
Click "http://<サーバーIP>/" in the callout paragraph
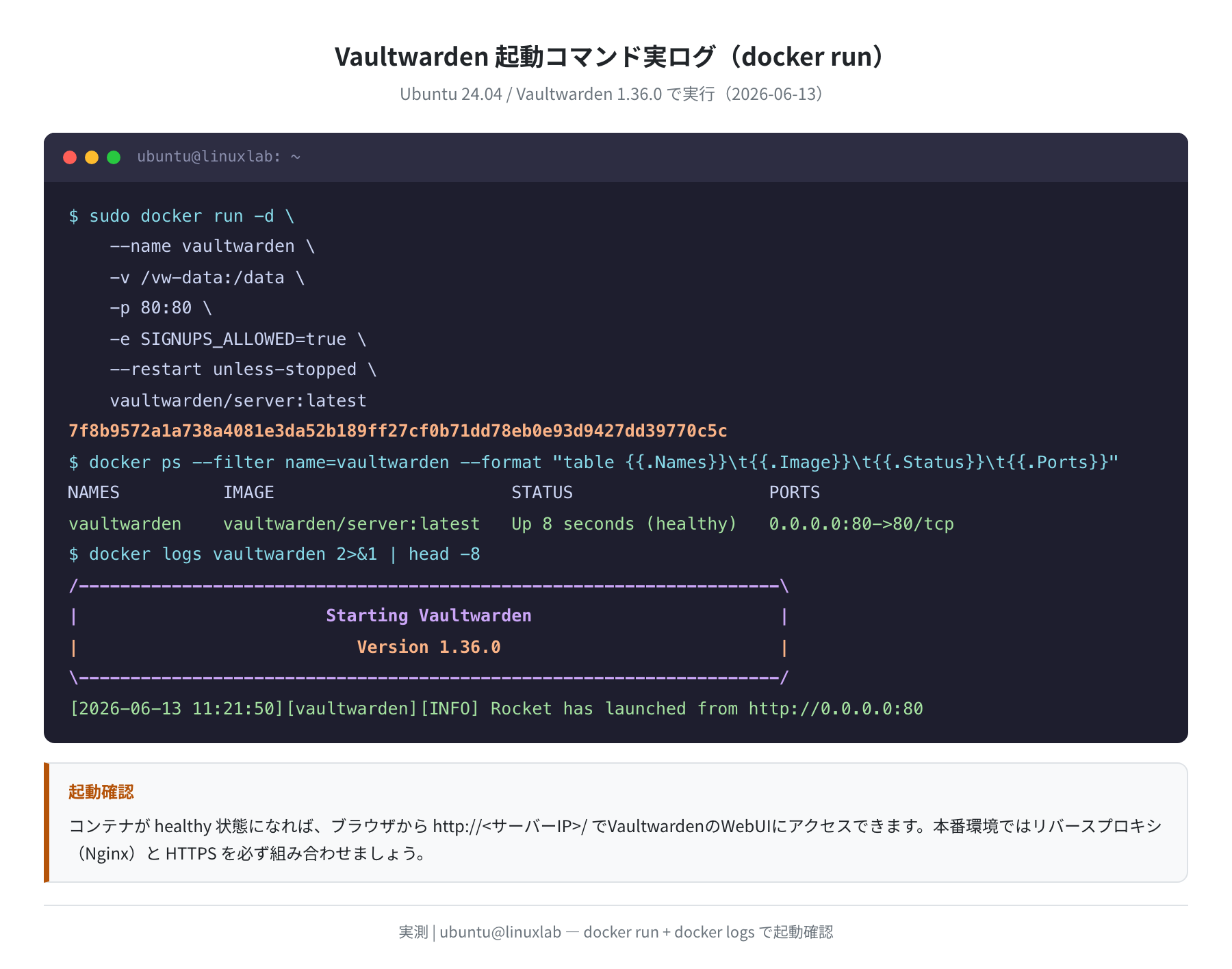coord(510,827)
